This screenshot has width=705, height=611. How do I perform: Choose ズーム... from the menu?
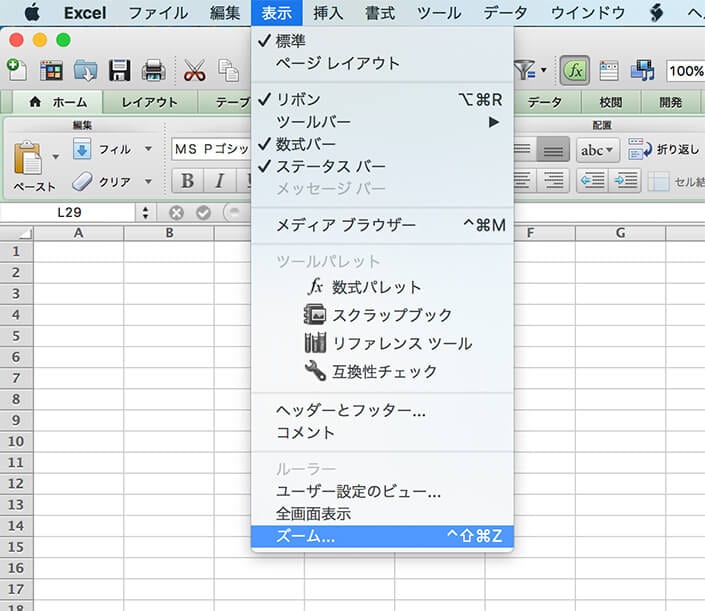click(x=382, y=536)
